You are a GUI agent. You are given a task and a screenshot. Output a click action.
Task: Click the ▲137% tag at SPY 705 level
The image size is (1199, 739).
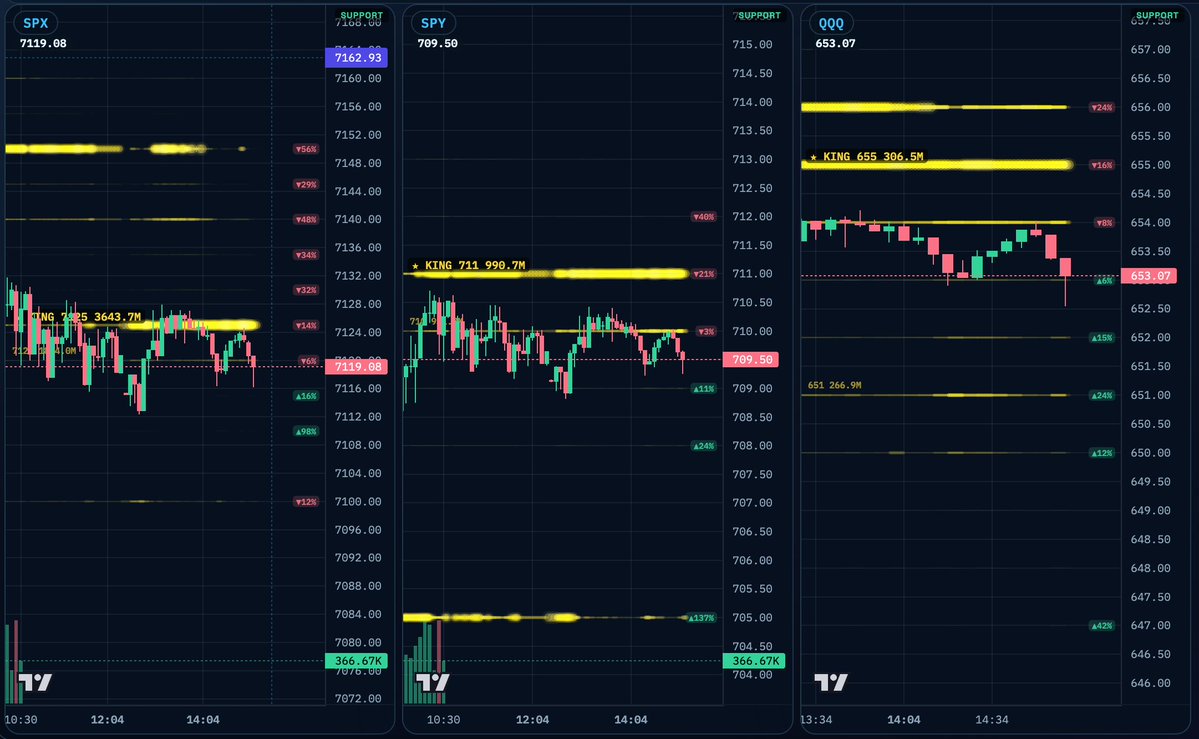tap(701, 617)
